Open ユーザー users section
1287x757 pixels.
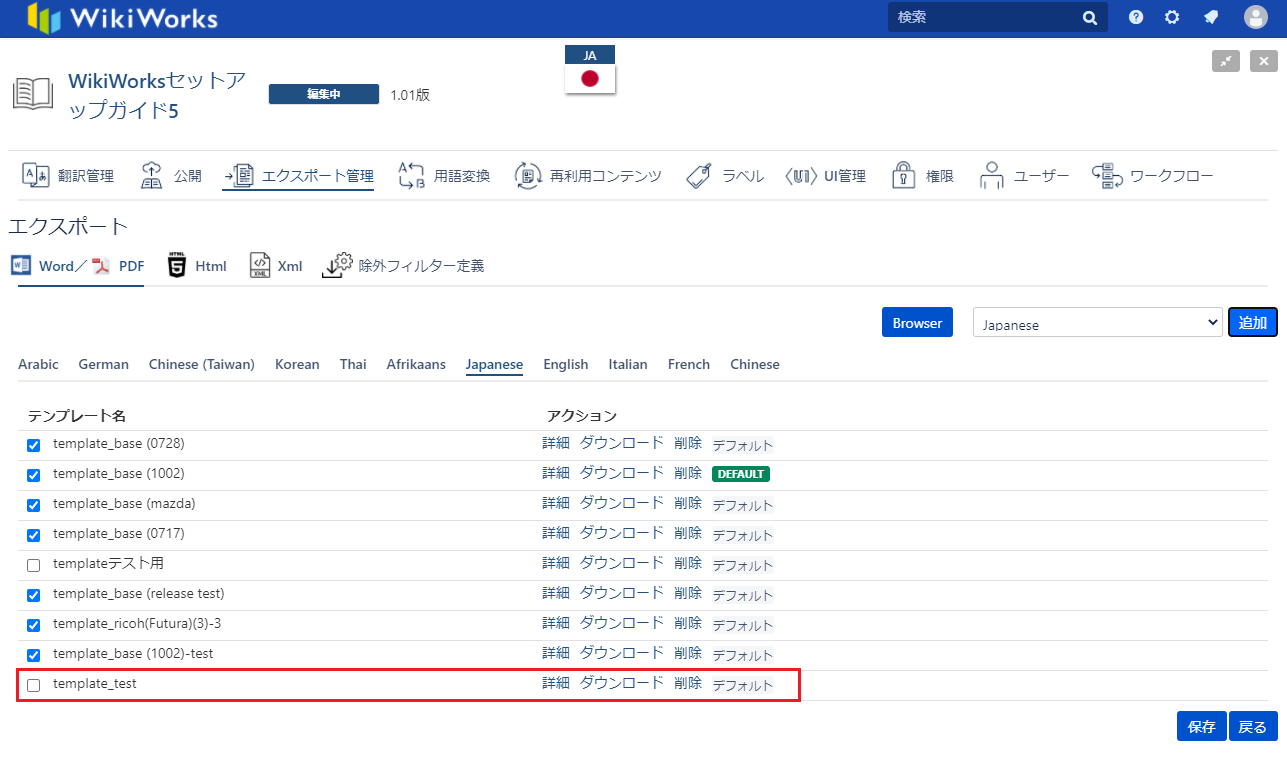[x=1024, y=176]
